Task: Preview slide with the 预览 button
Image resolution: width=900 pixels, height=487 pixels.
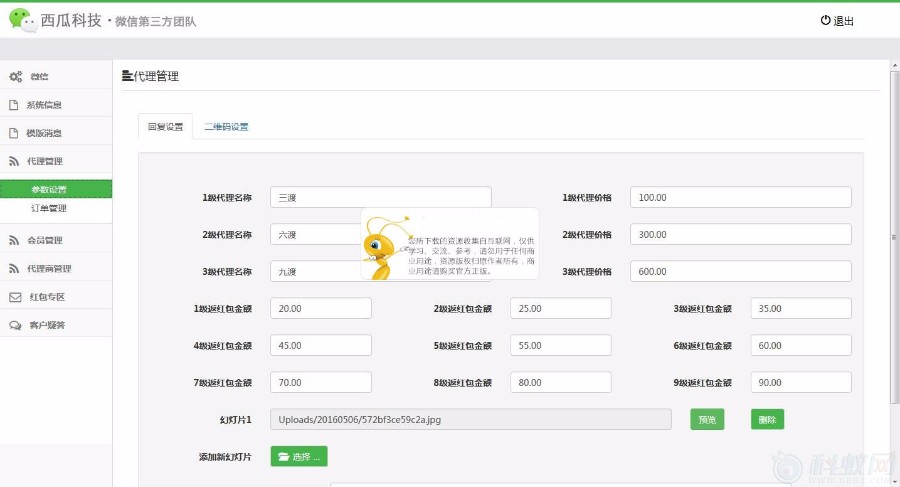Action: [707, 419]
